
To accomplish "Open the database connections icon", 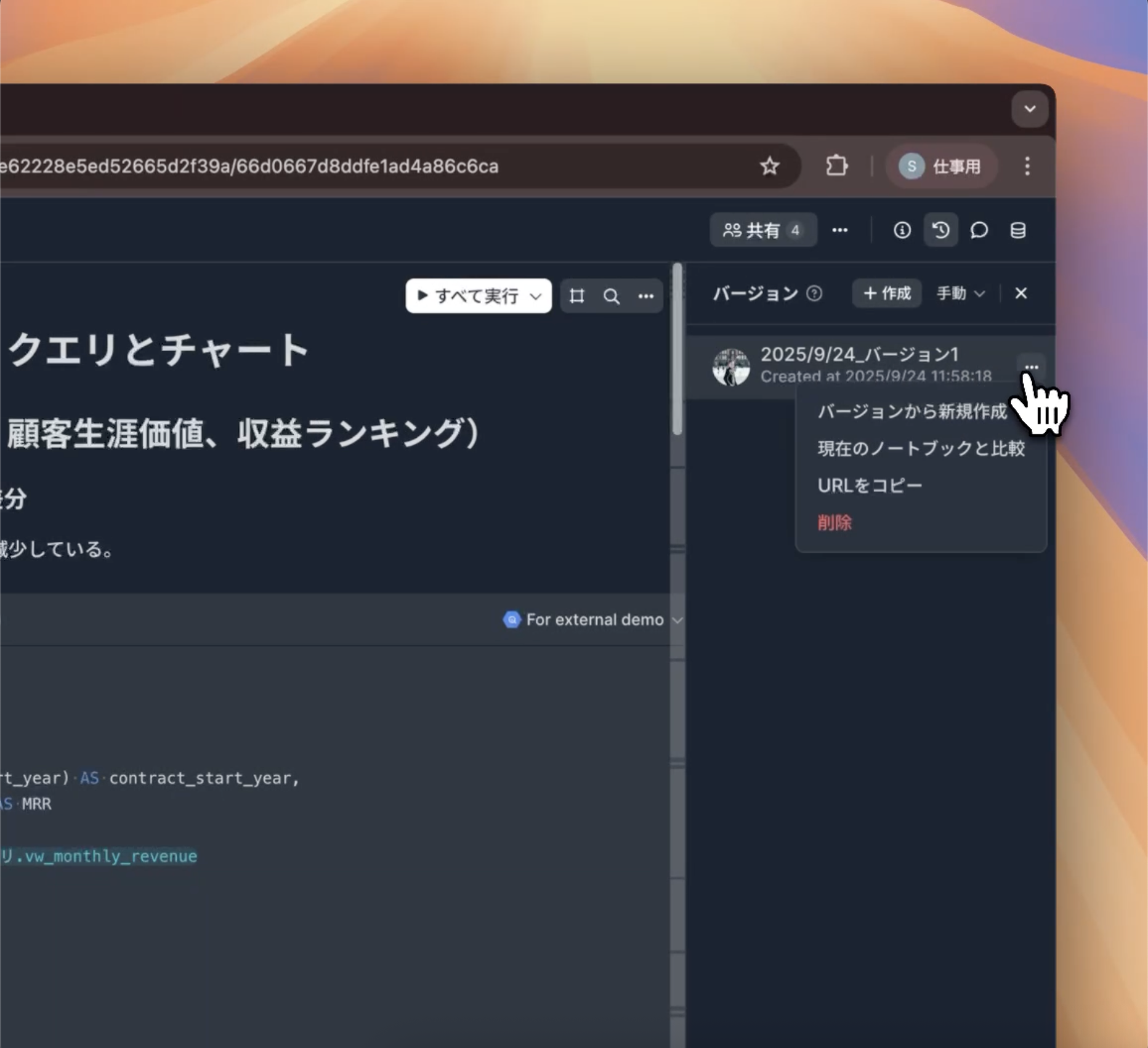I will click(x=1017, y=230).
